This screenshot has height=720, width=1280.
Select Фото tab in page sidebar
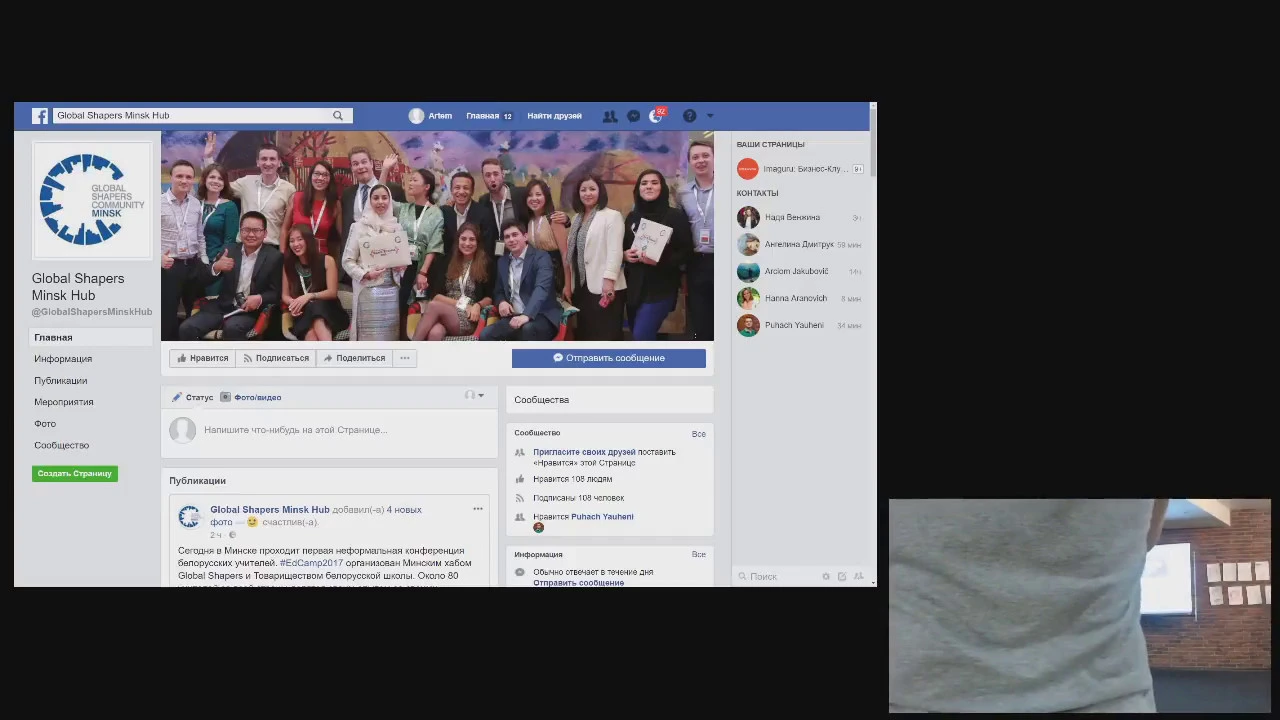pos(45,424)
